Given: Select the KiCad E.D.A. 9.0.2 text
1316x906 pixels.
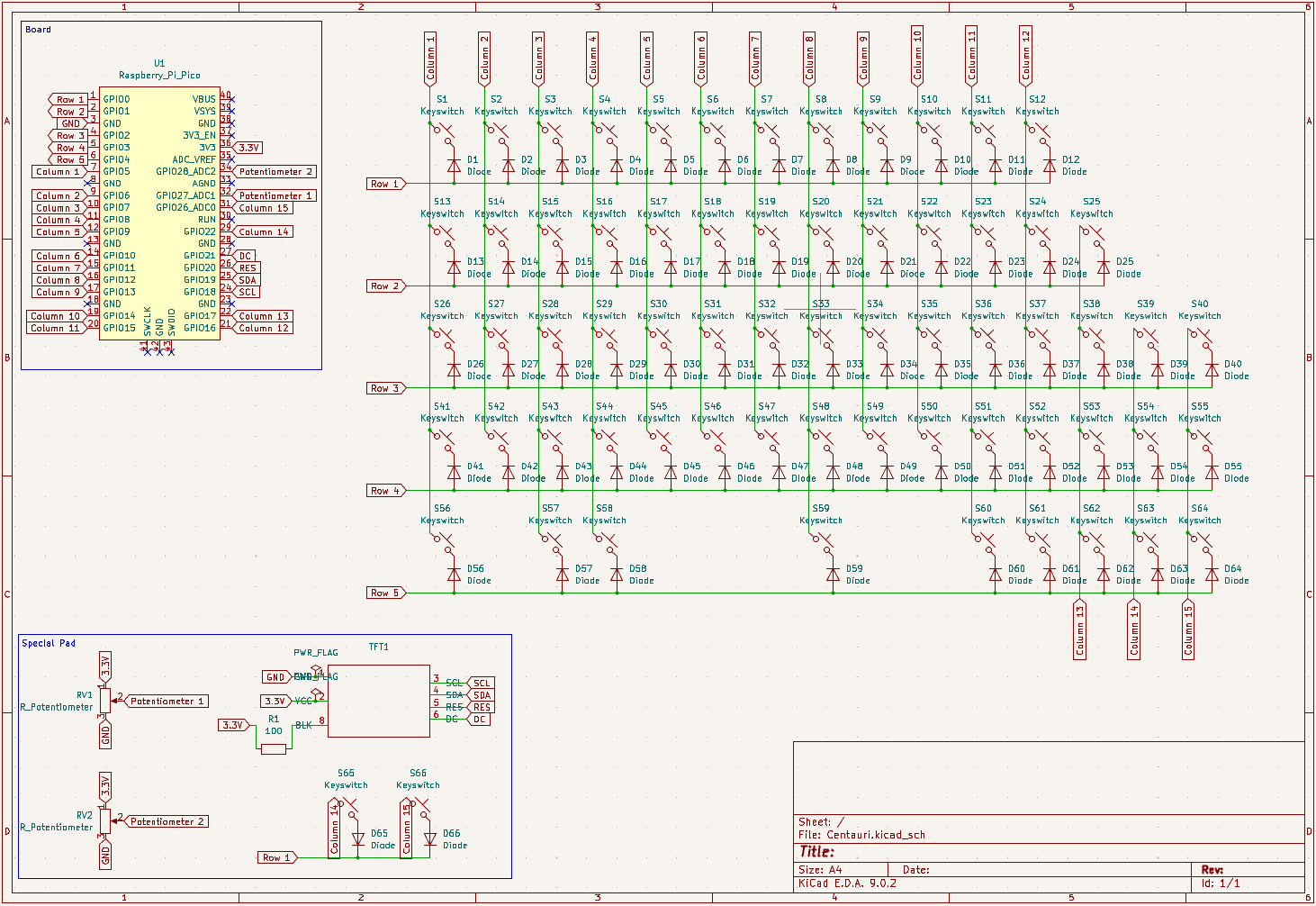Looking at the screenshot, I should tap(847, 883).
